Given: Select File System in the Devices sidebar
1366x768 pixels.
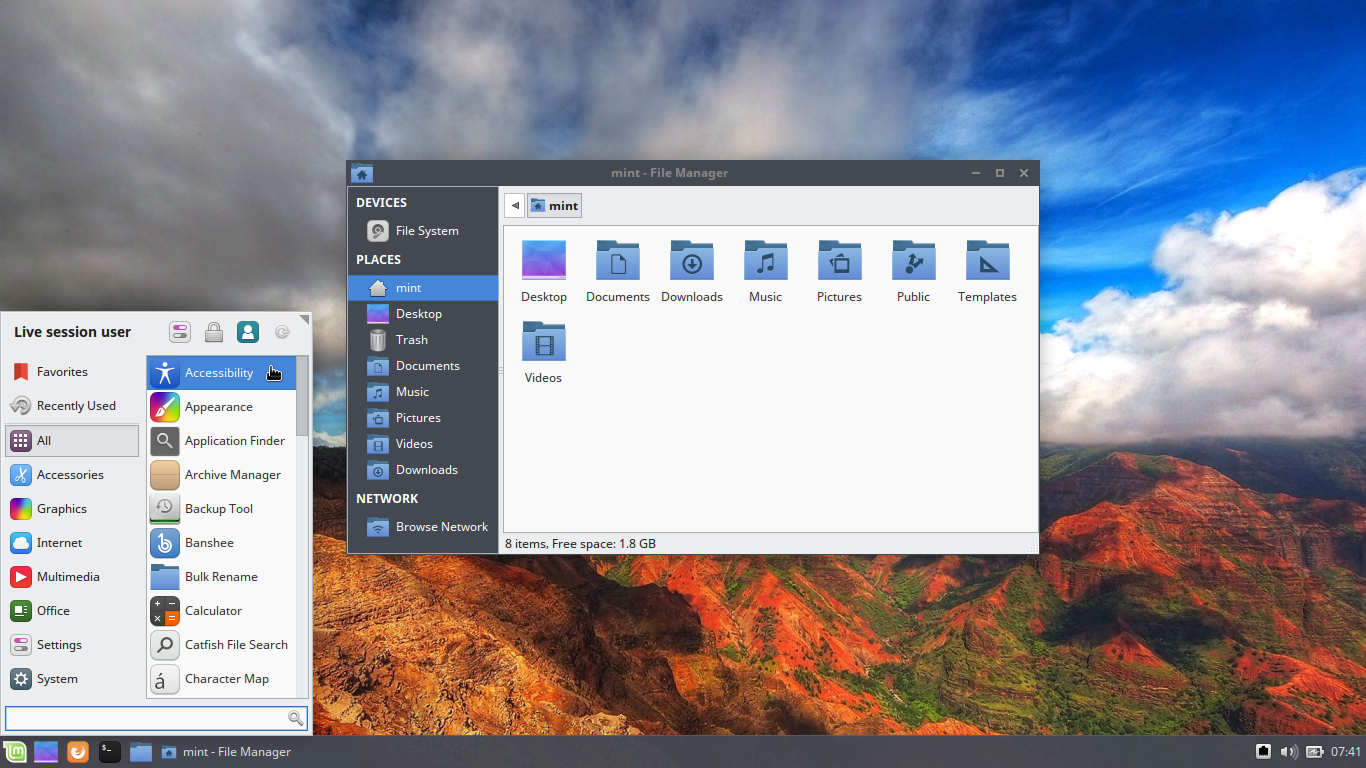Looking at the screenshot, I should pos(423,231).
